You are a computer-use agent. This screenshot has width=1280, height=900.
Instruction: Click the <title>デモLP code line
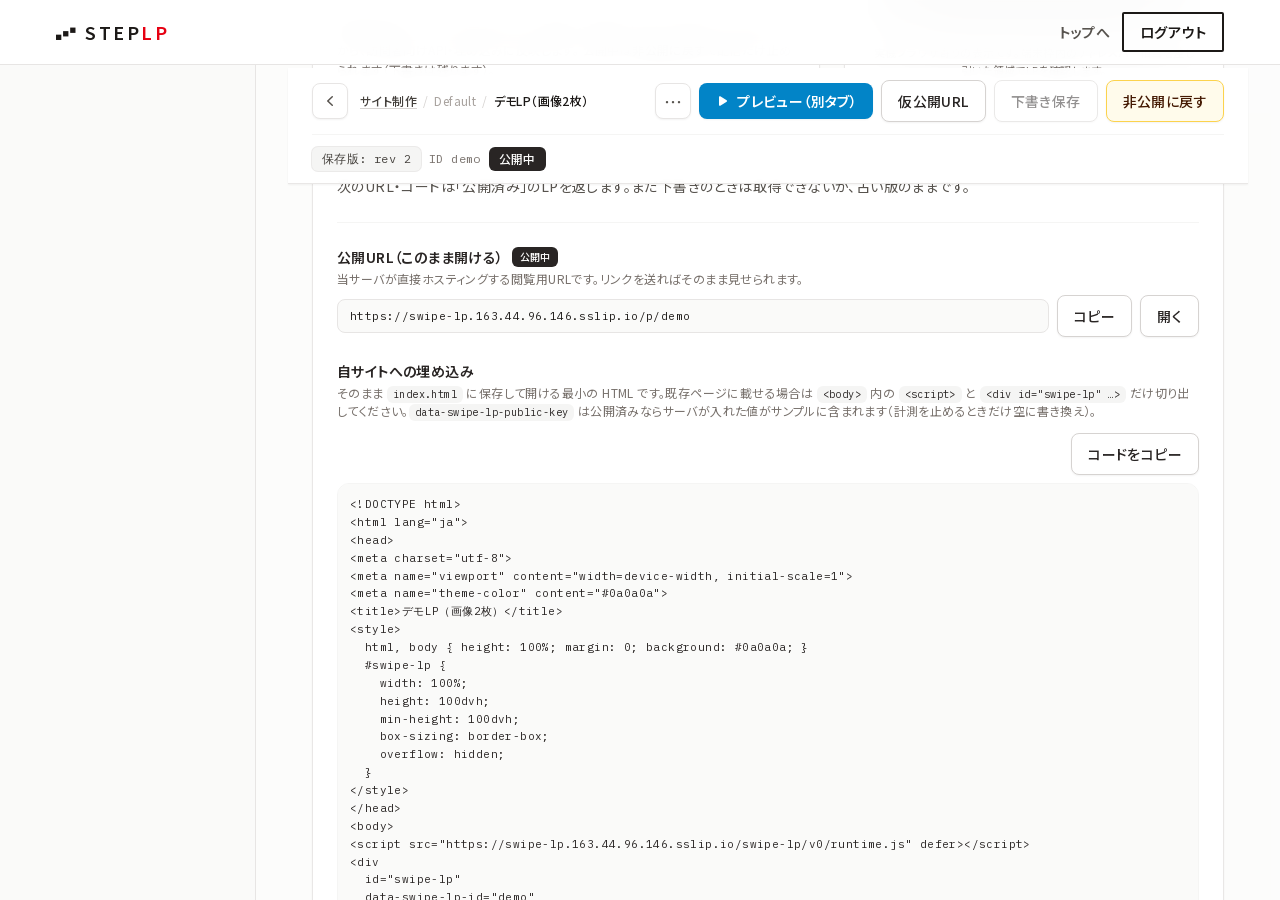pos(456,611)
